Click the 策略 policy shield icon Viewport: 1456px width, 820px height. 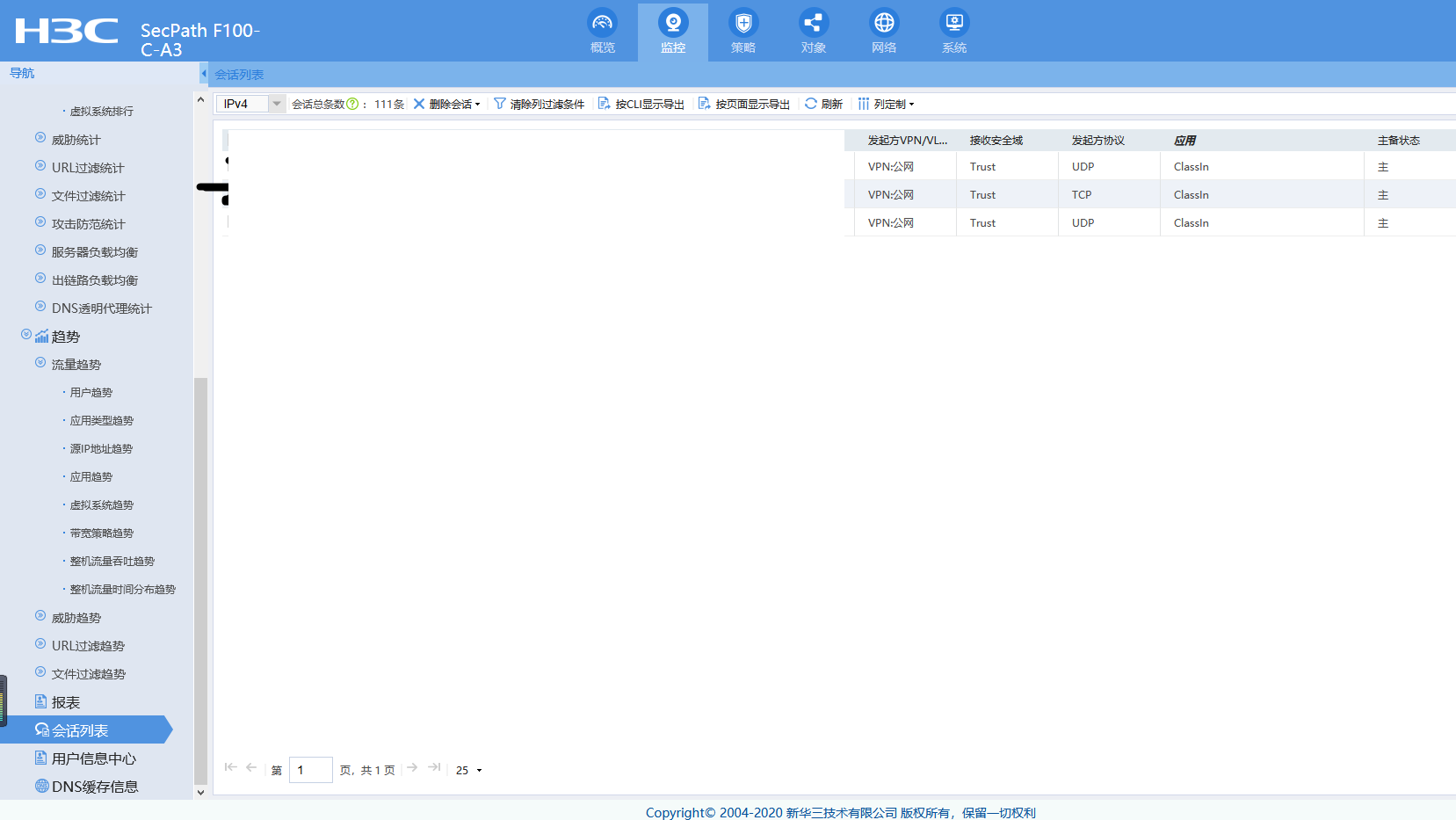pos(742,23)
